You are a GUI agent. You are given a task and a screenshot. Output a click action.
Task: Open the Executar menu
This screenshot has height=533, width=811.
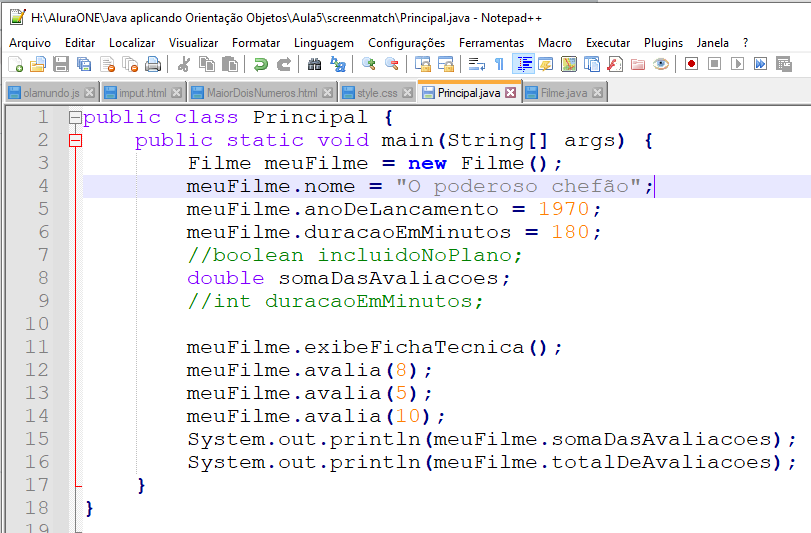pos(608,43)
